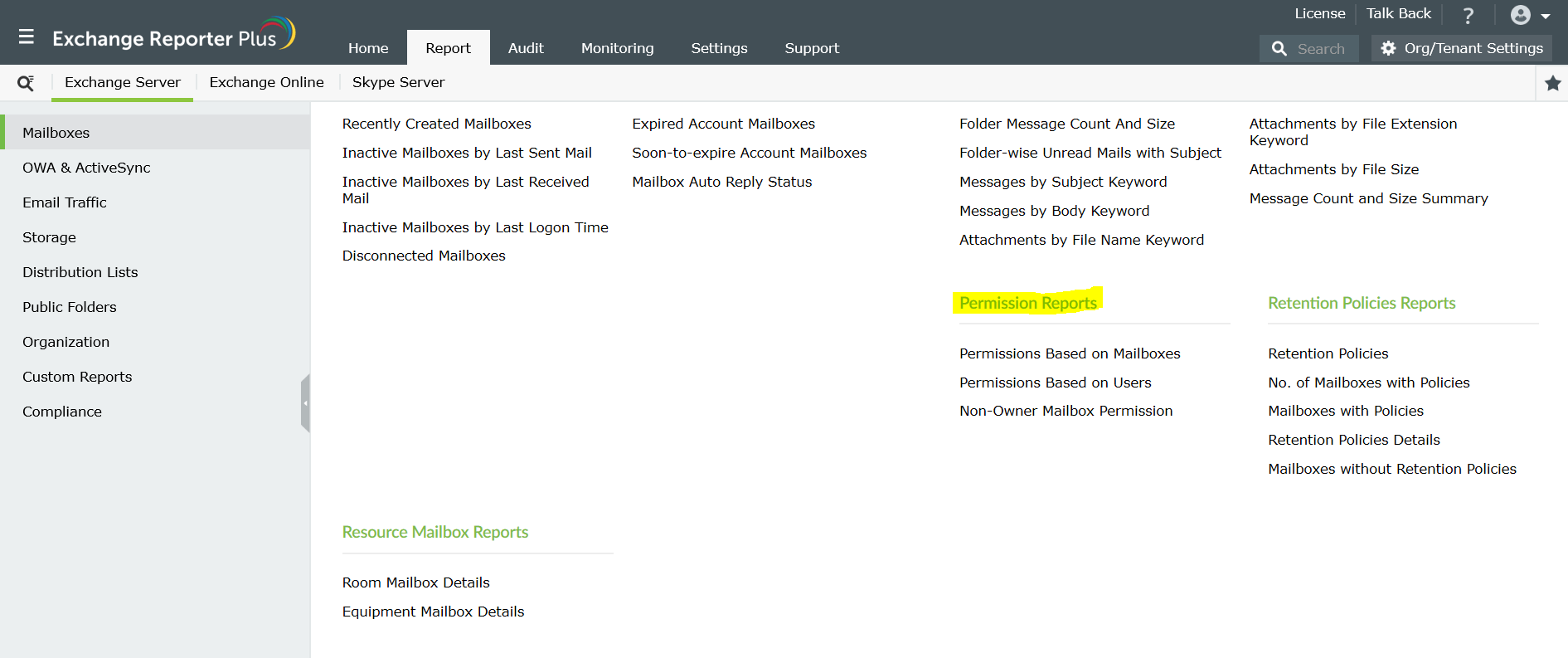The image size is (1568, 658).
Task: Open the Talk Back link
Action: click(1399, 13)
